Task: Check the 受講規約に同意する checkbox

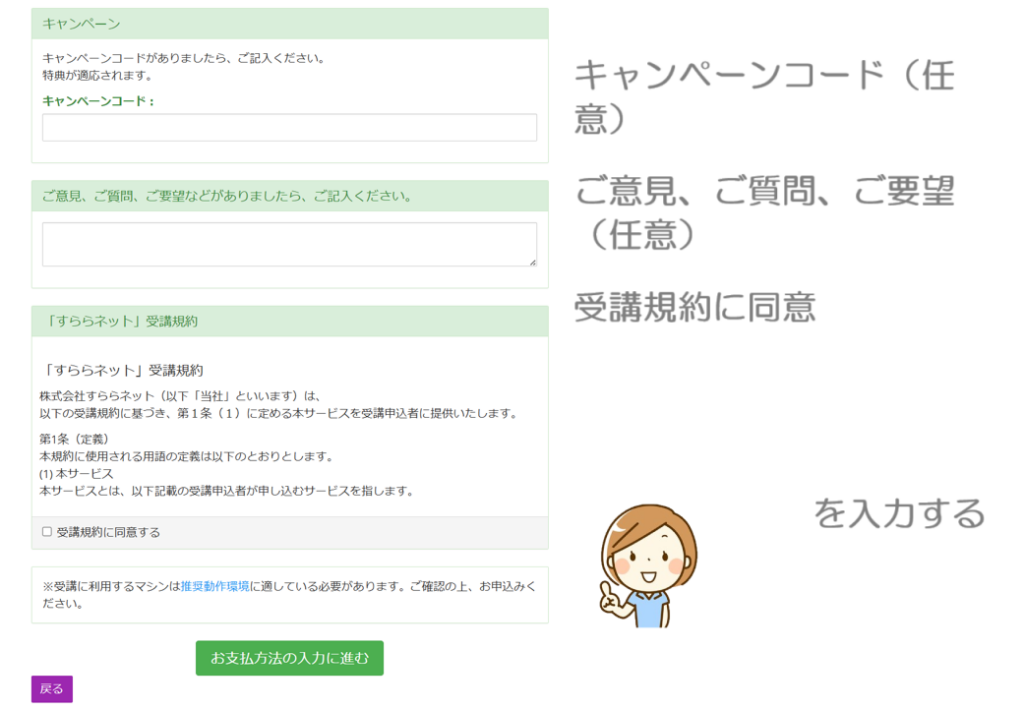Action: pos(47,532)
